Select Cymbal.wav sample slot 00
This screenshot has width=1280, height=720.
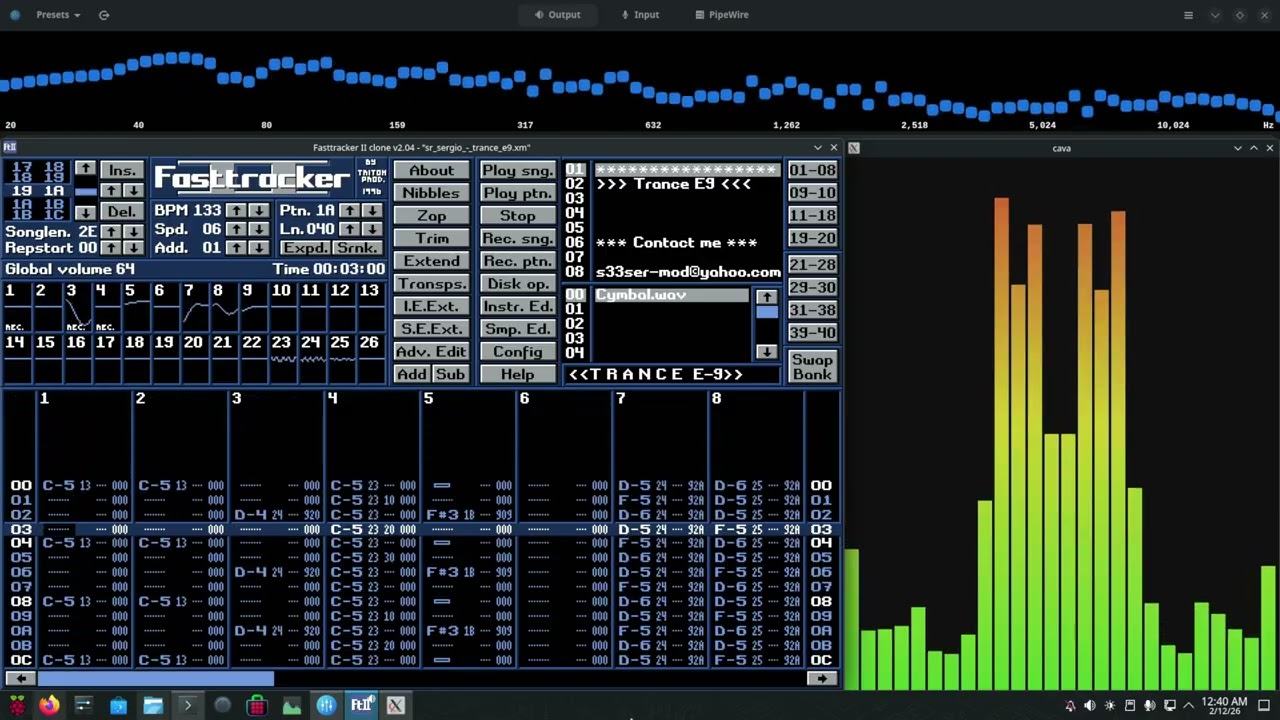point(671,295)
